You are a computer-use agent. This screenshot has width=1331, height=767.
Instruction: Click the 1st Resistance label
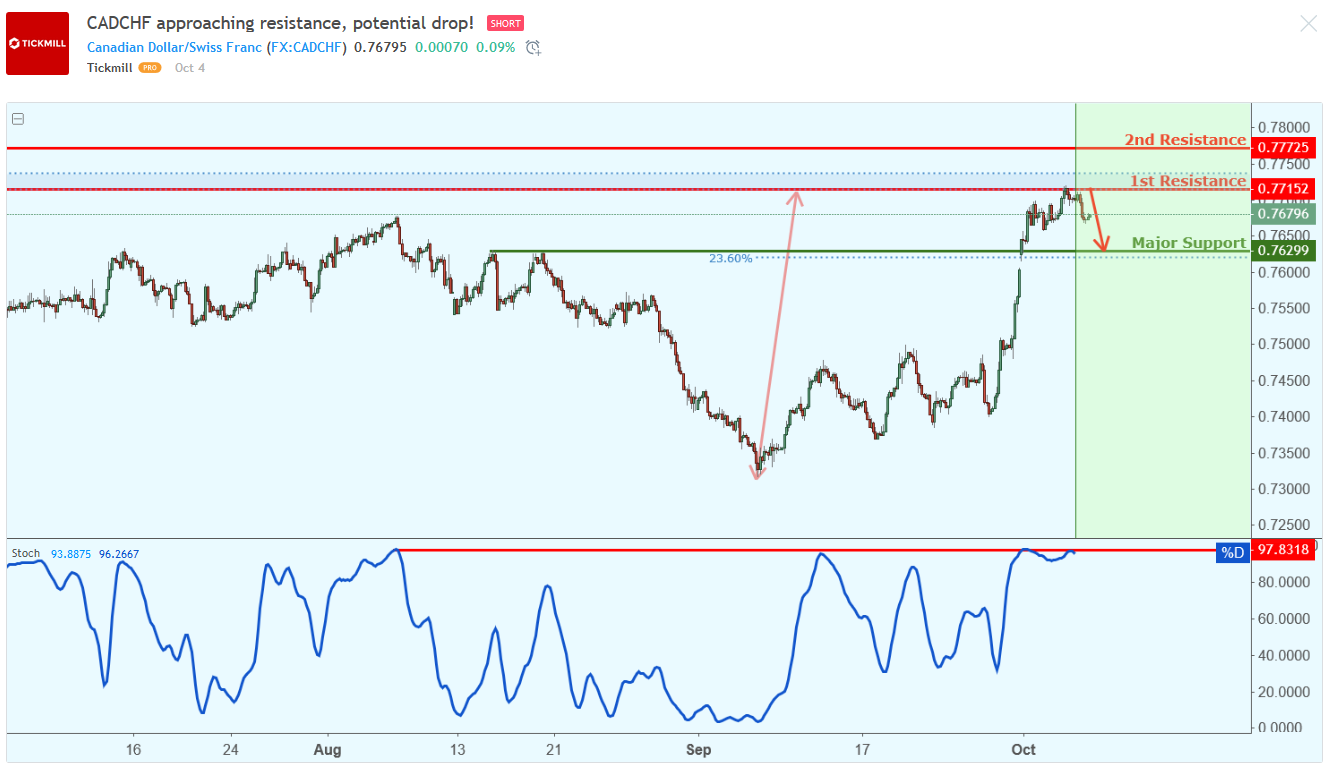coord(1188,181)
